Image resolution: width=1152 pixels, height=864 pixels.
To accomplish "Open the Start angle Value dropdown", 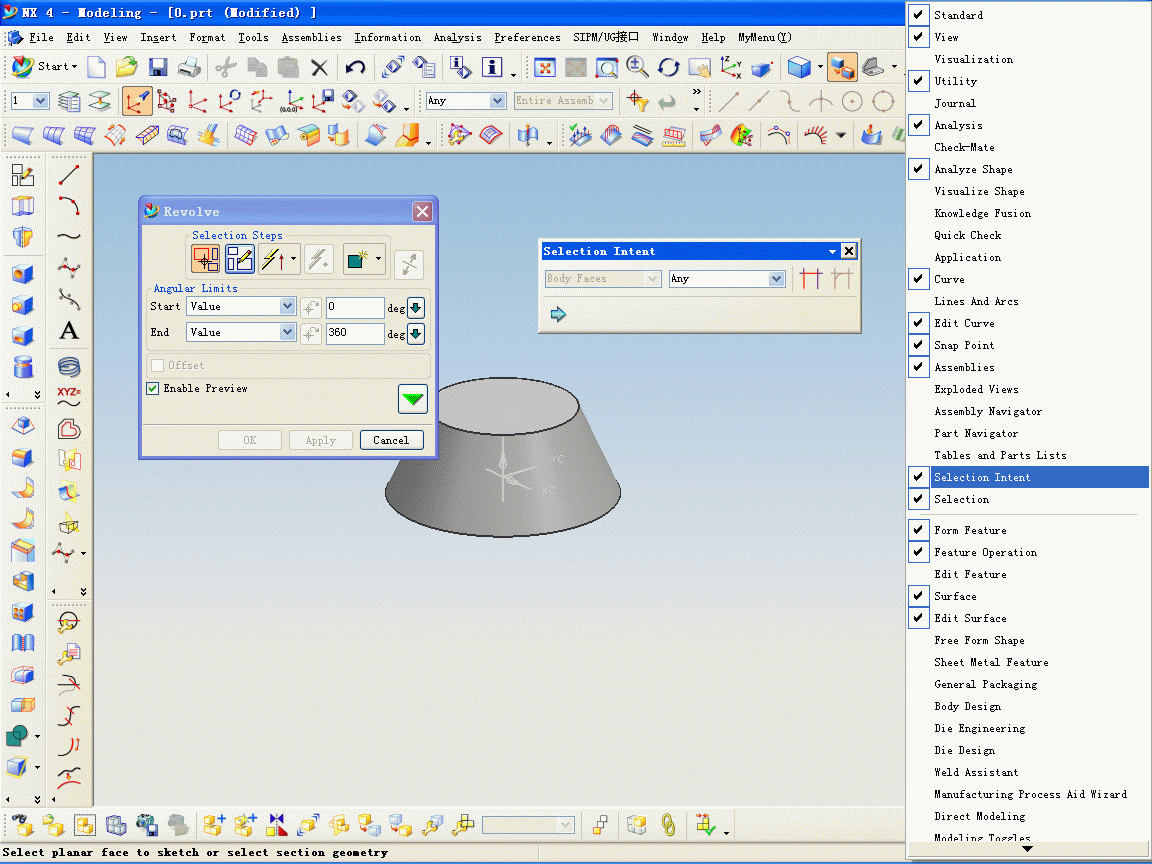I will (288, 307).
